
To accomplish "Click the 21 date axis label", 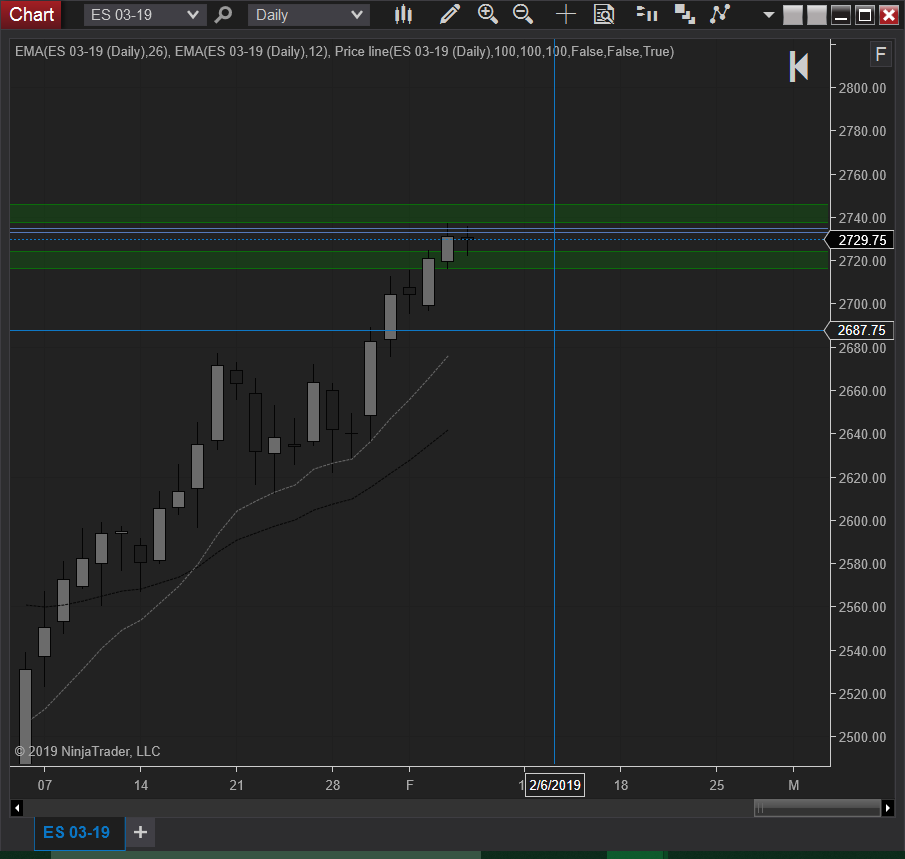I will 237,785.
